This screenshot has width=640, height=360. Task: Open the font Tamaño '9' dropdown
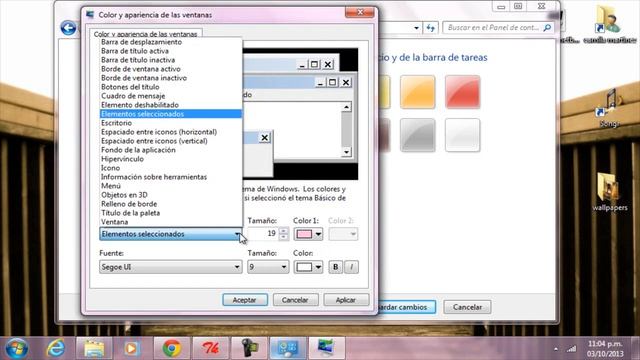[268, 267]
